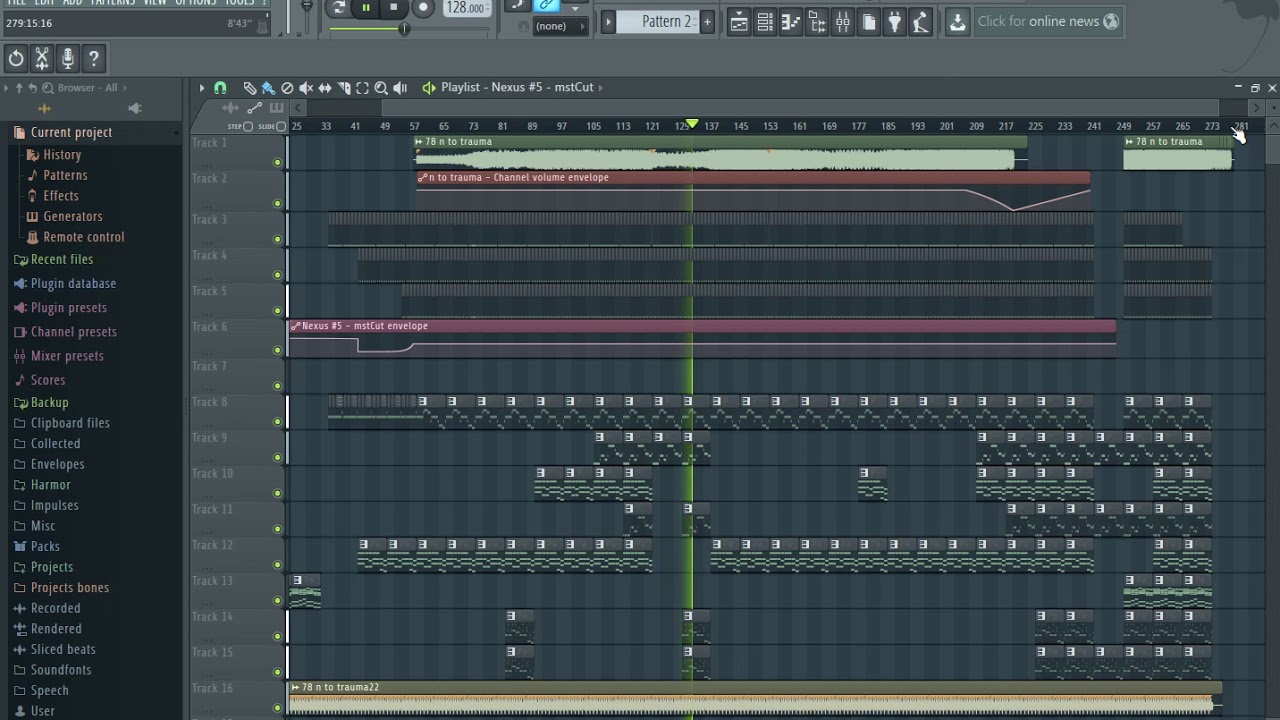Viewport: 1280px width, 720px height.
Task: Open the Channel rack from top toolbar
Action: coord(765,21)
